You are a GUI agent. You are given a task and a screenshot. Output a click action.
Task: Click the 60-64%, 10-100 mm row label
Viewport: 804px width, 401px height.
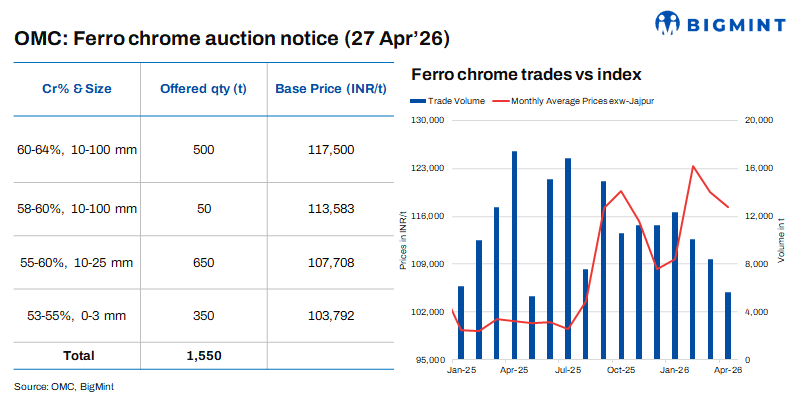point(77,150)
